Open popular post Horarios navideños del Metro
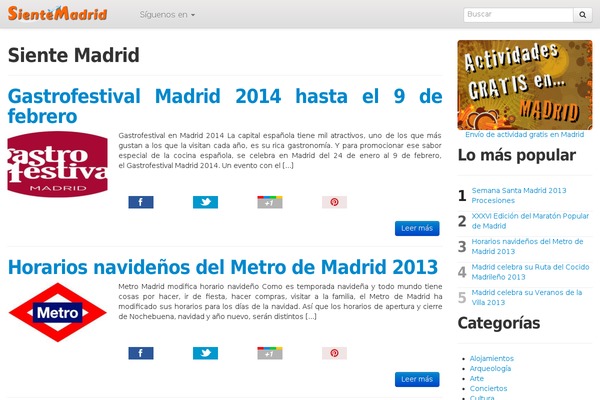Image resolution: width=600 pixels, height=400 pixels. click(x=527, y=246)
